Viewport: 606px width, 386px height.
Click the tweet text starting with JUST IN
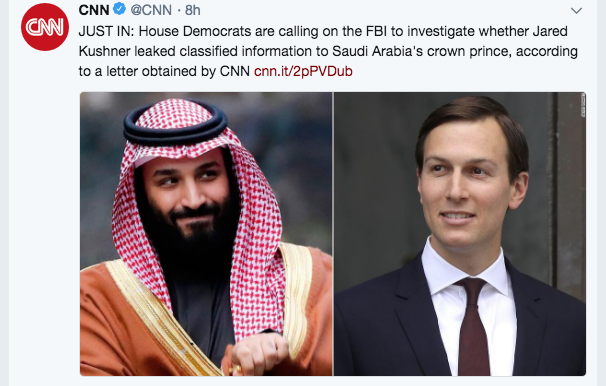[x=328, y=51]
